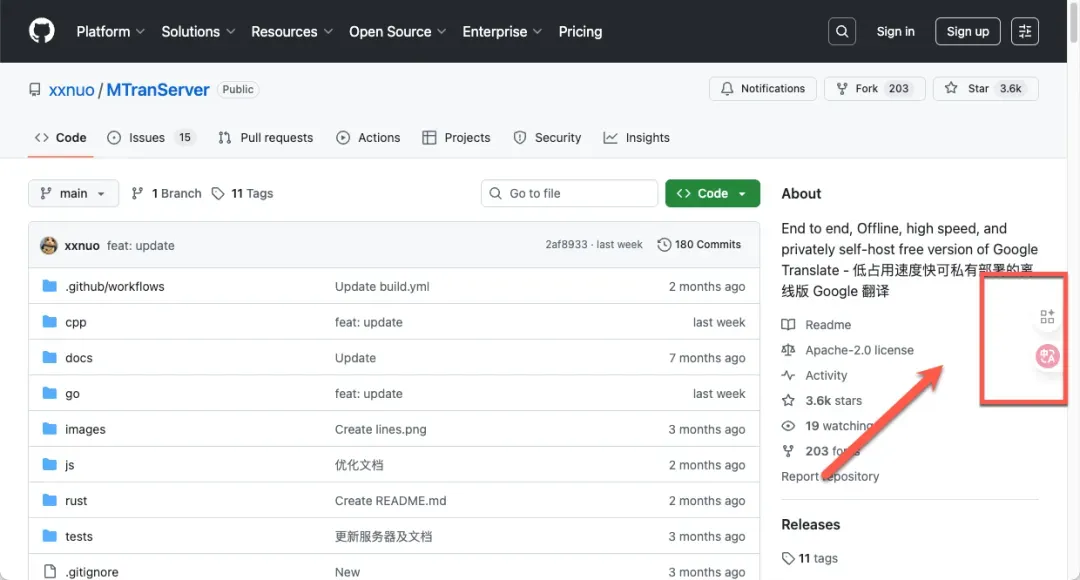This screenshot has height=580, width=1080.
Task: Click the 180 Commits history link
Action: [699, 245]
